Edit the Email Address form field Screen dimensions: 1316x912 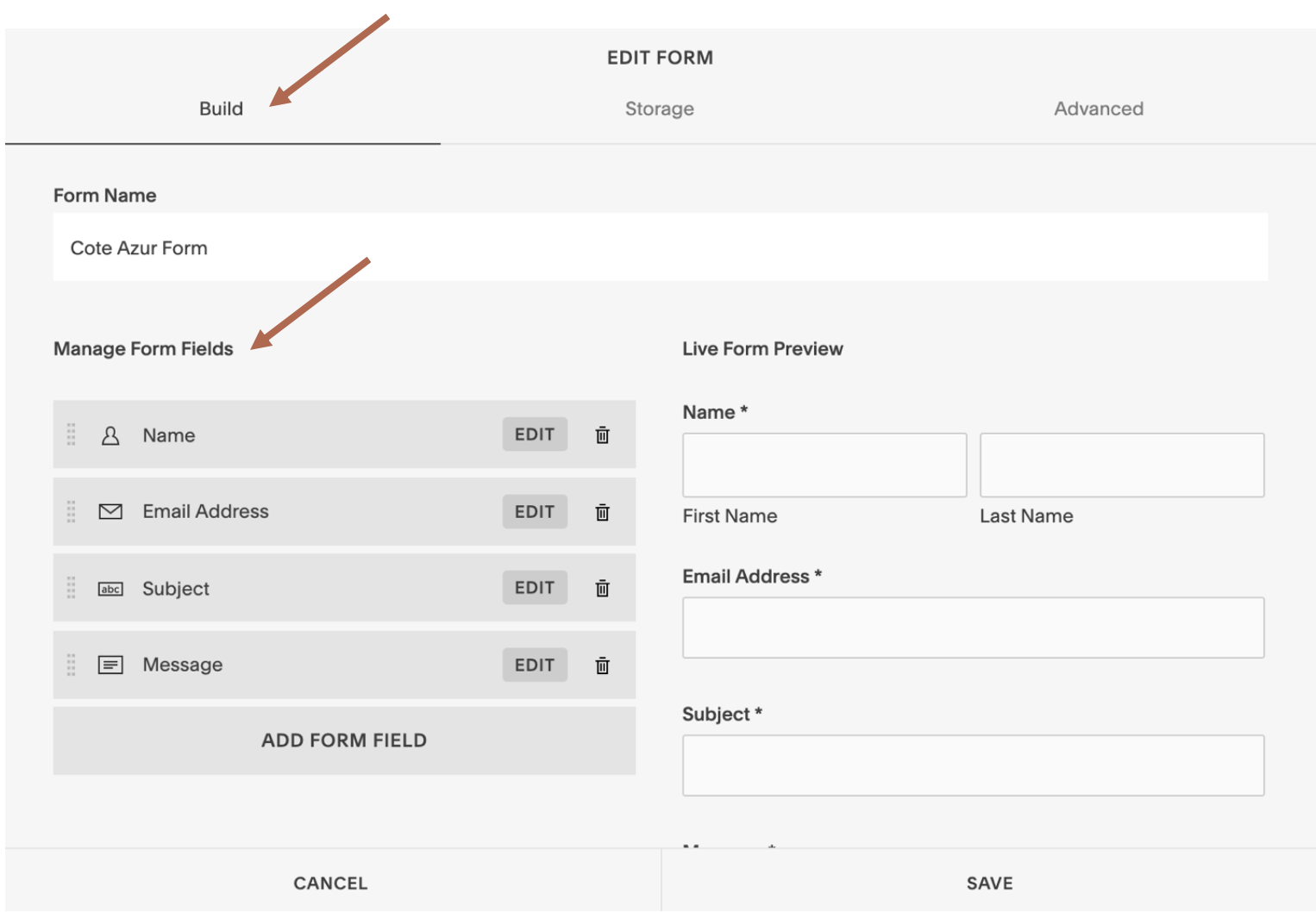click(x=534, y=511)
